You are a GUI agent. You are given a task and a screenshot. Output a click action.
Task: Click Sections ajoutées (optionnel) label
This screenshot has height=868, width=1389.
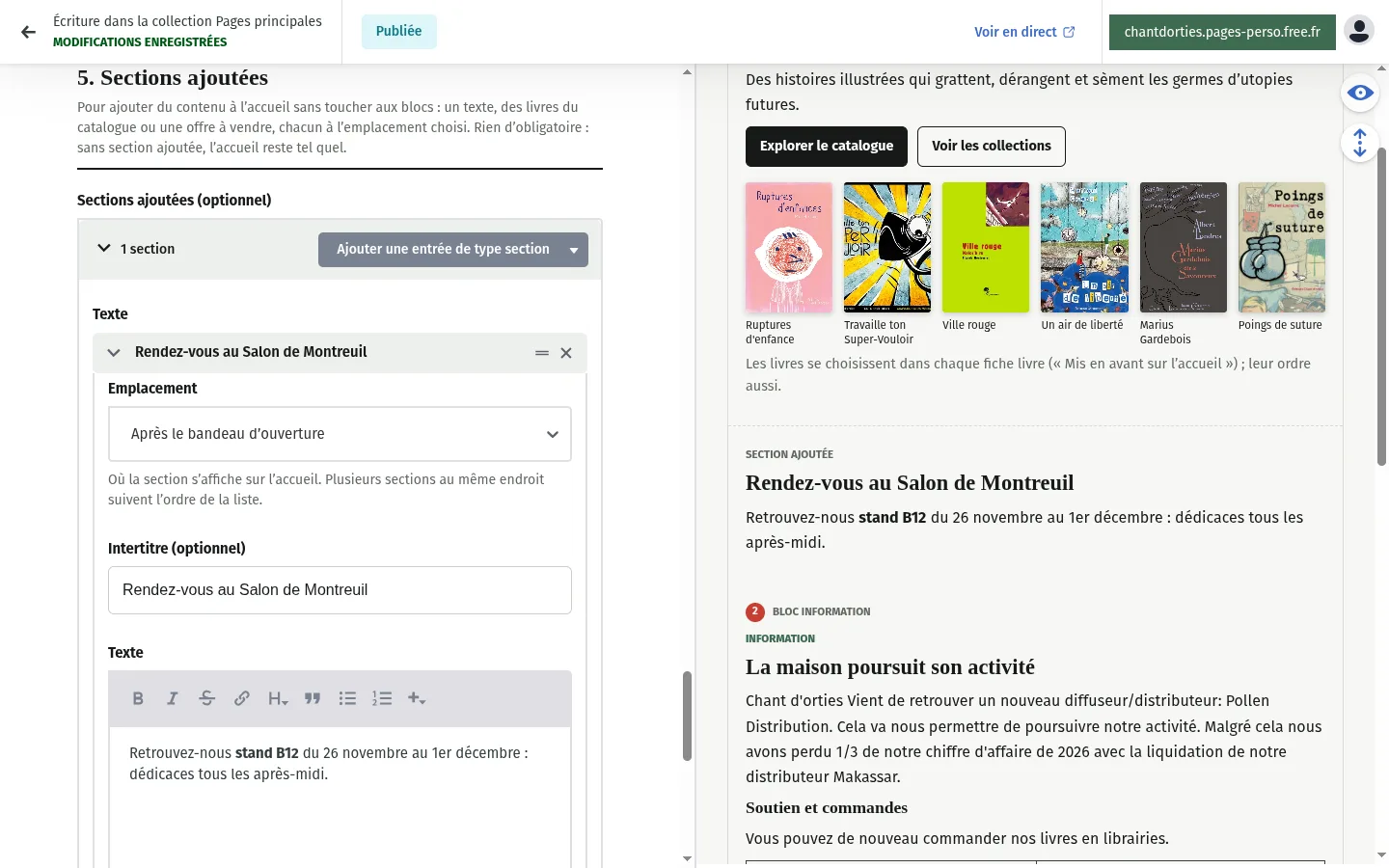[175, 201]
